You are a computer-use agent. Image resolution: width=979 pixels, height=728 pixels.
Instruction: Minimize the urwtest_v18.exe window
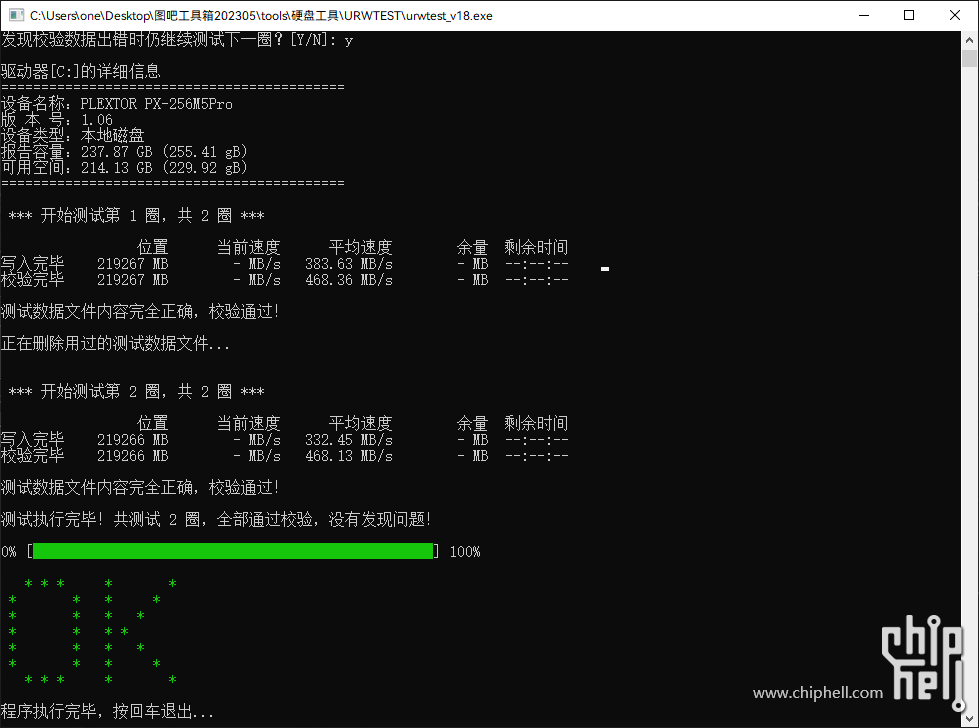tap(864, 15)
